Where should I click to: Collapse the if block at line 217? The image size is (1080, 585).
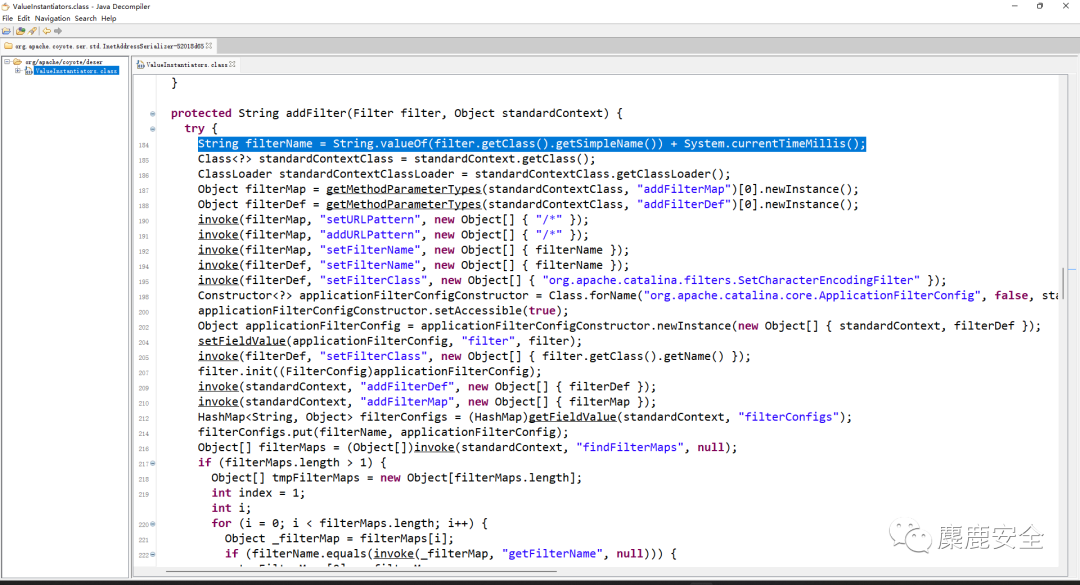153,464
